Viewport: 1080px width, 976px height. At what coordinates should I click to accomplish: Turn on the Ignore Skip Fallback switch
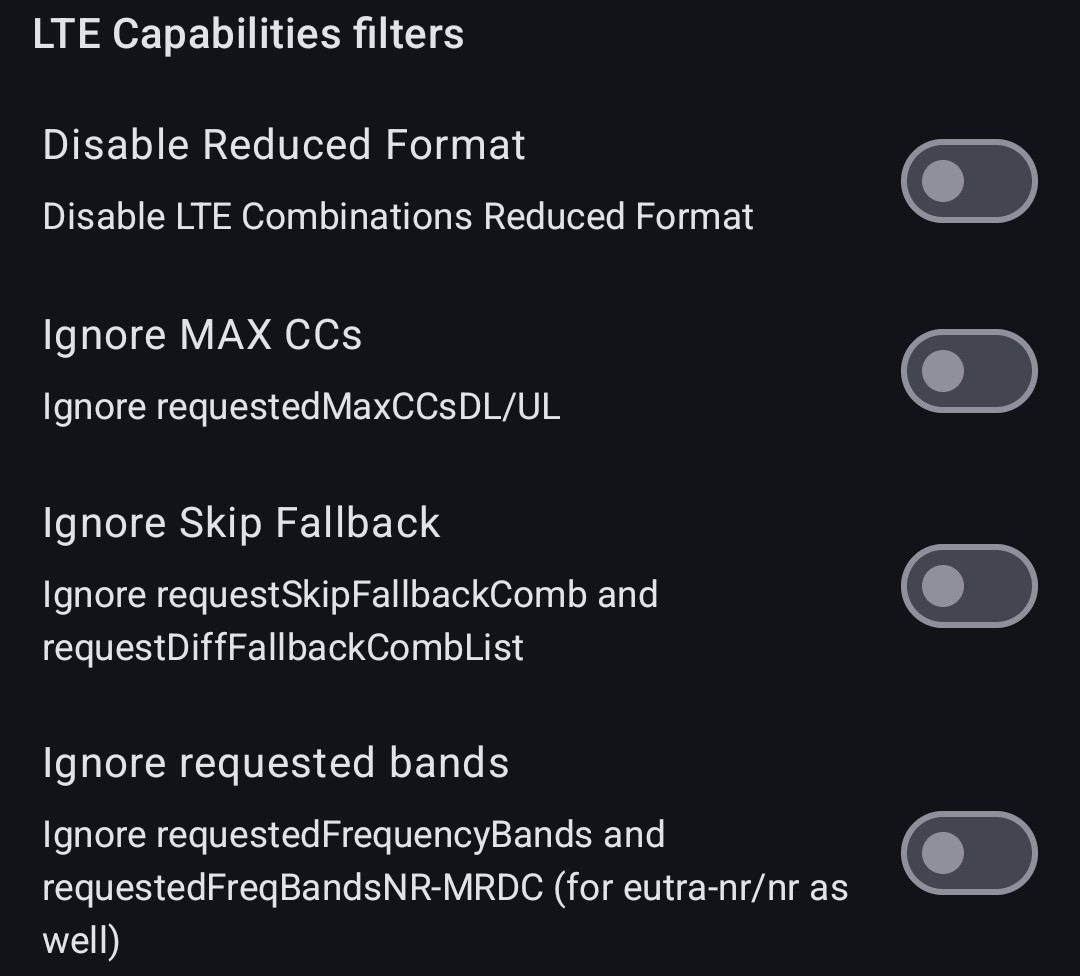968,586
